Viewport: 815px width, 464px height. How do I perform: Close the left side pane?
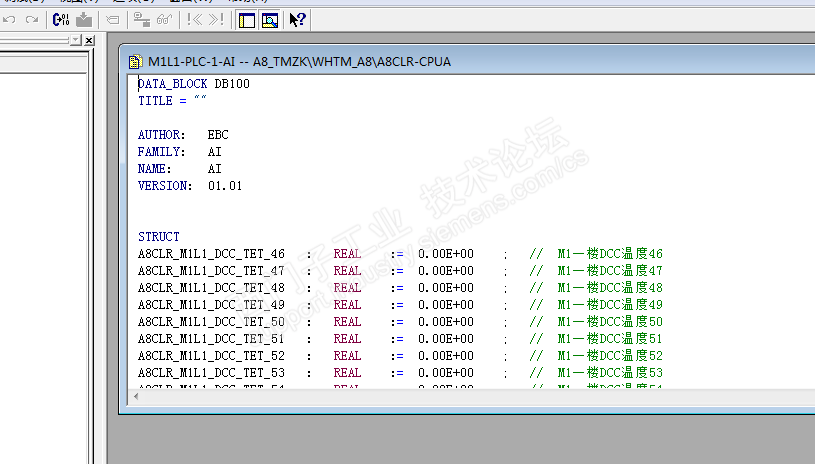click(89, 40)
